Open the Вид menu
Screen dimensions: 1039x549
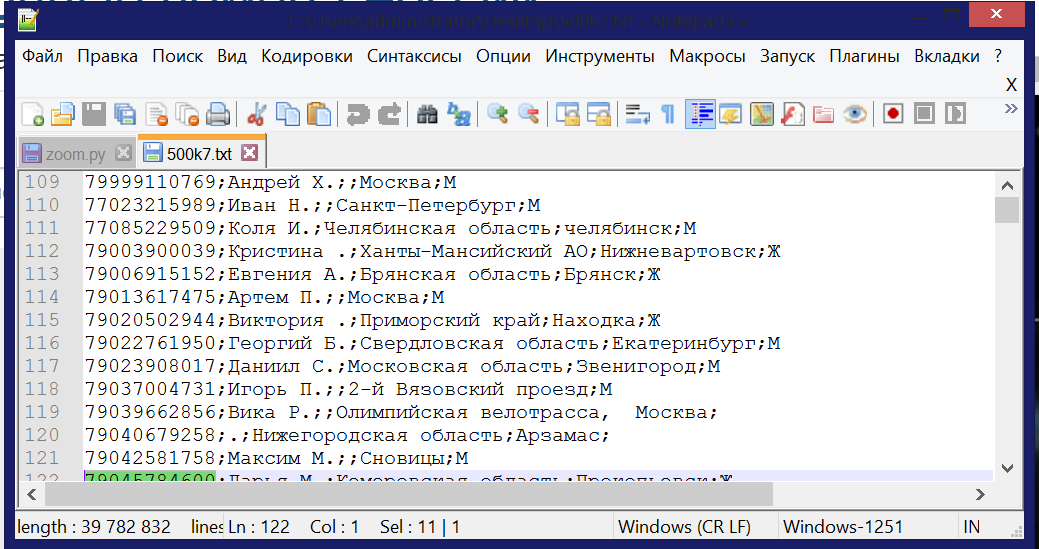[x=232, y=56]
